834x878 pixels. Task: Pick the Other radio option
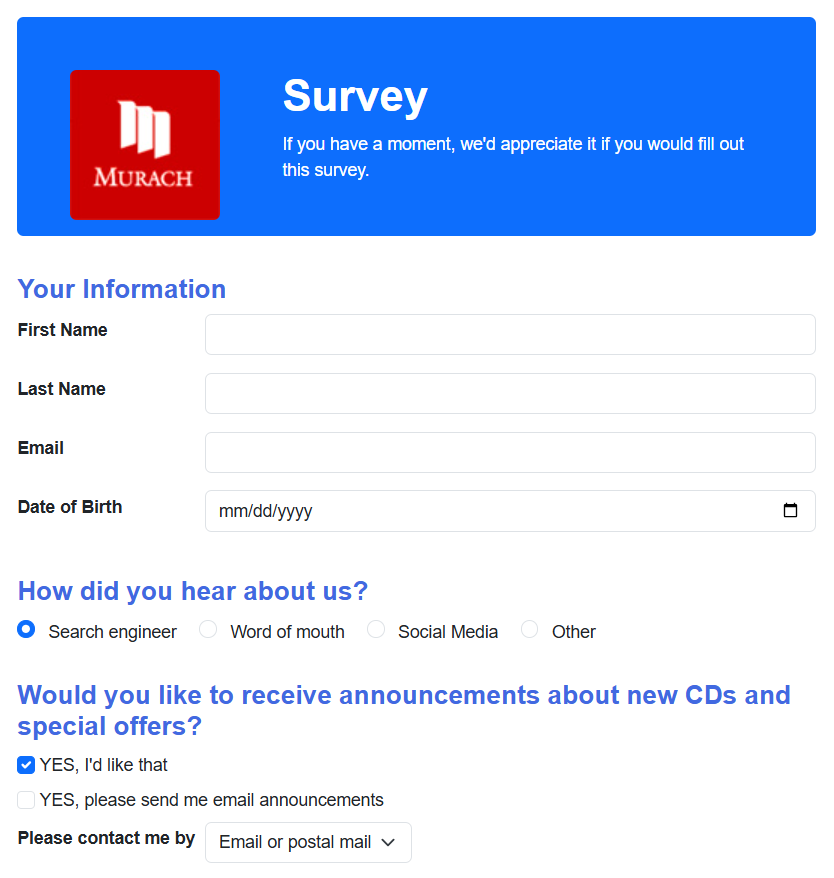[x=529, y=629]
